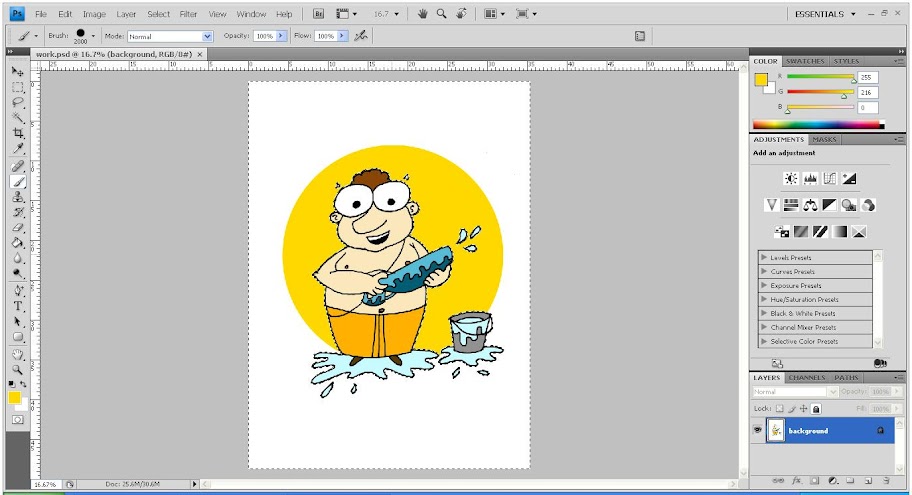This screenshot has width=912, height=495.
Task: Expand the Exposure Presets list
Action: coord(764,285)
